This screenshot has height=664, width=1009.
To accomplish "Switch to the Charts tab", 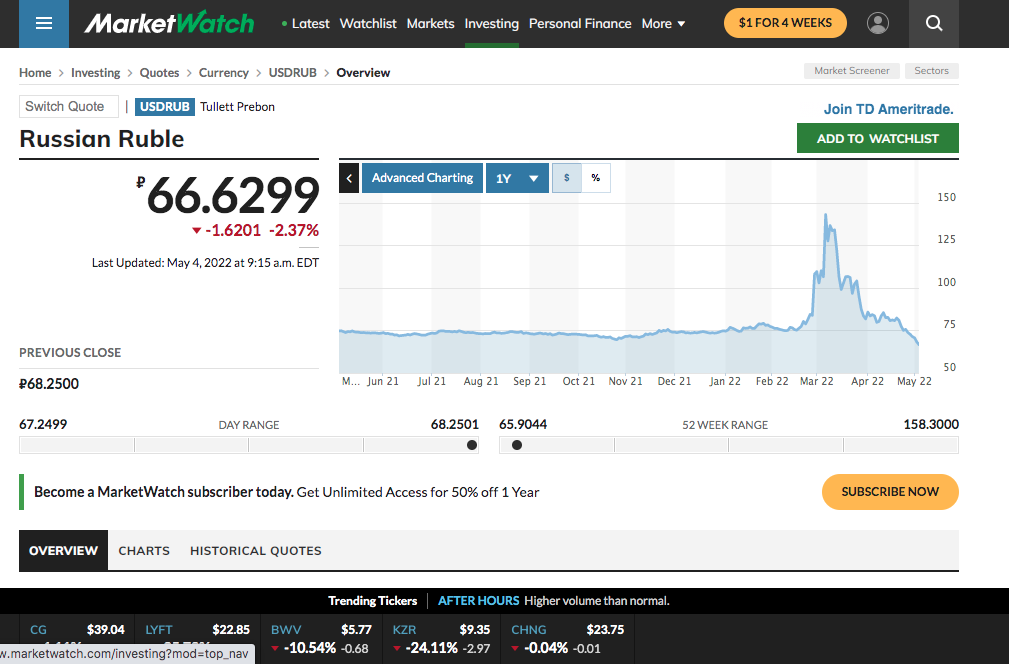I will click(x=144, y=551).
